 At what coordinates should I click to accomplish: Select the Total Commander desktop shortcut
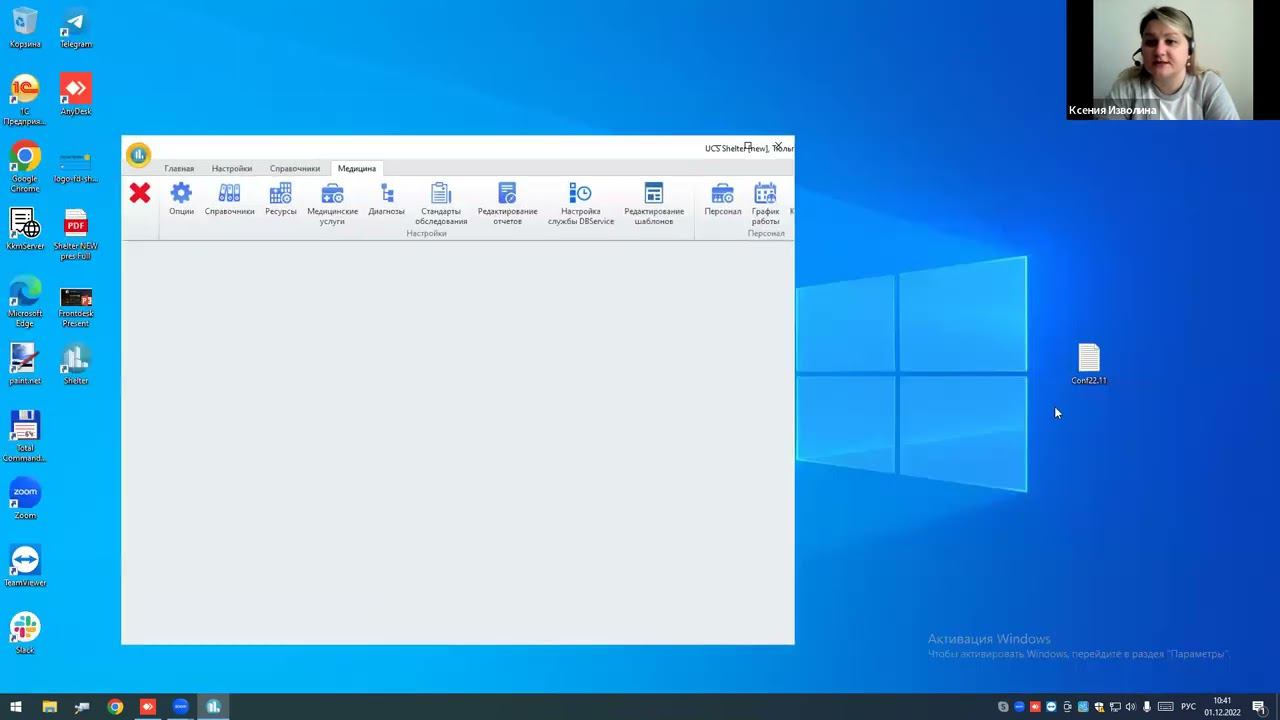tap(25, 436)
